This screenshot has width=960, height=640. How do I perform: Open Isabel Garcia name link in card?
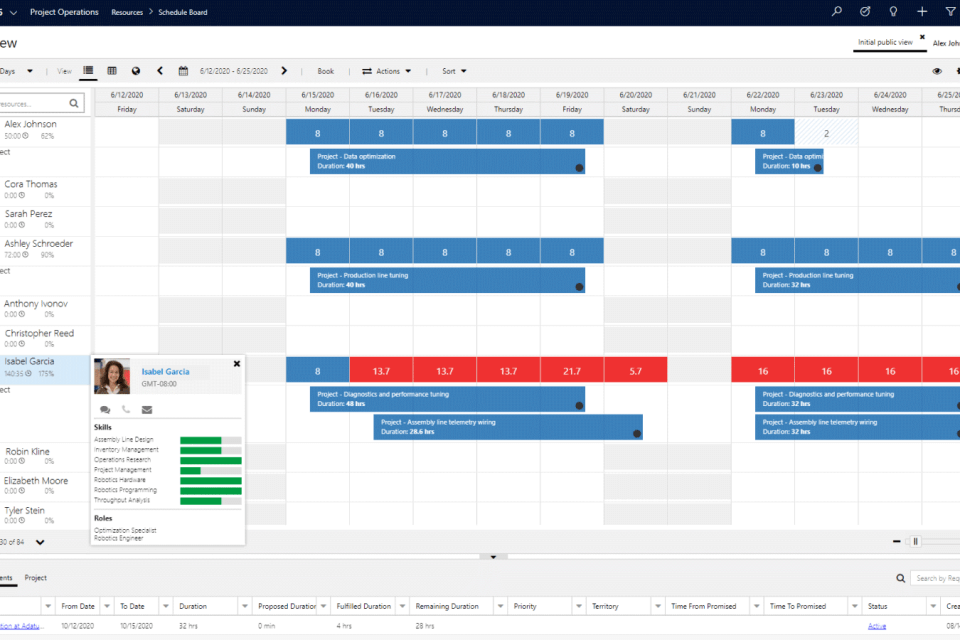[x=165, y=372]
